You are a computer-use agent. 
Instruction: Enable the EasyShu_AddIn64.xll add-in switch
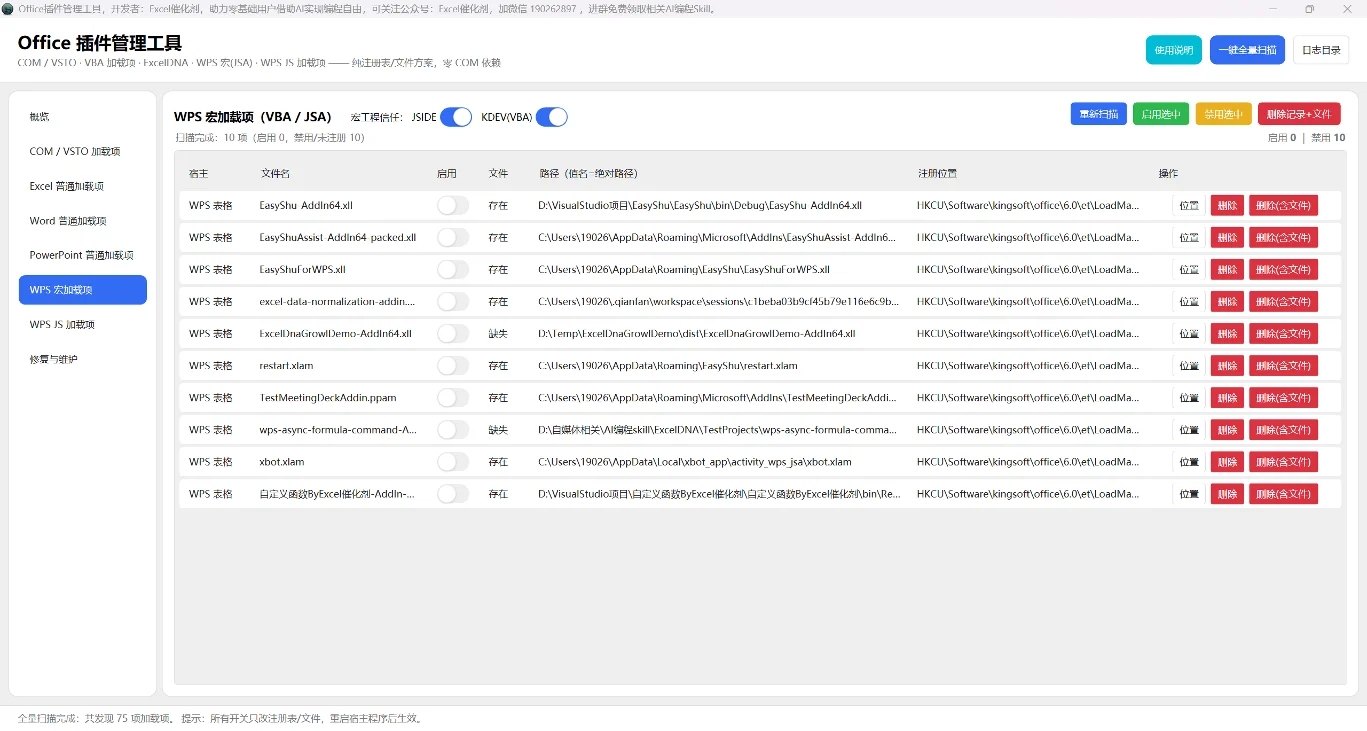453,205
